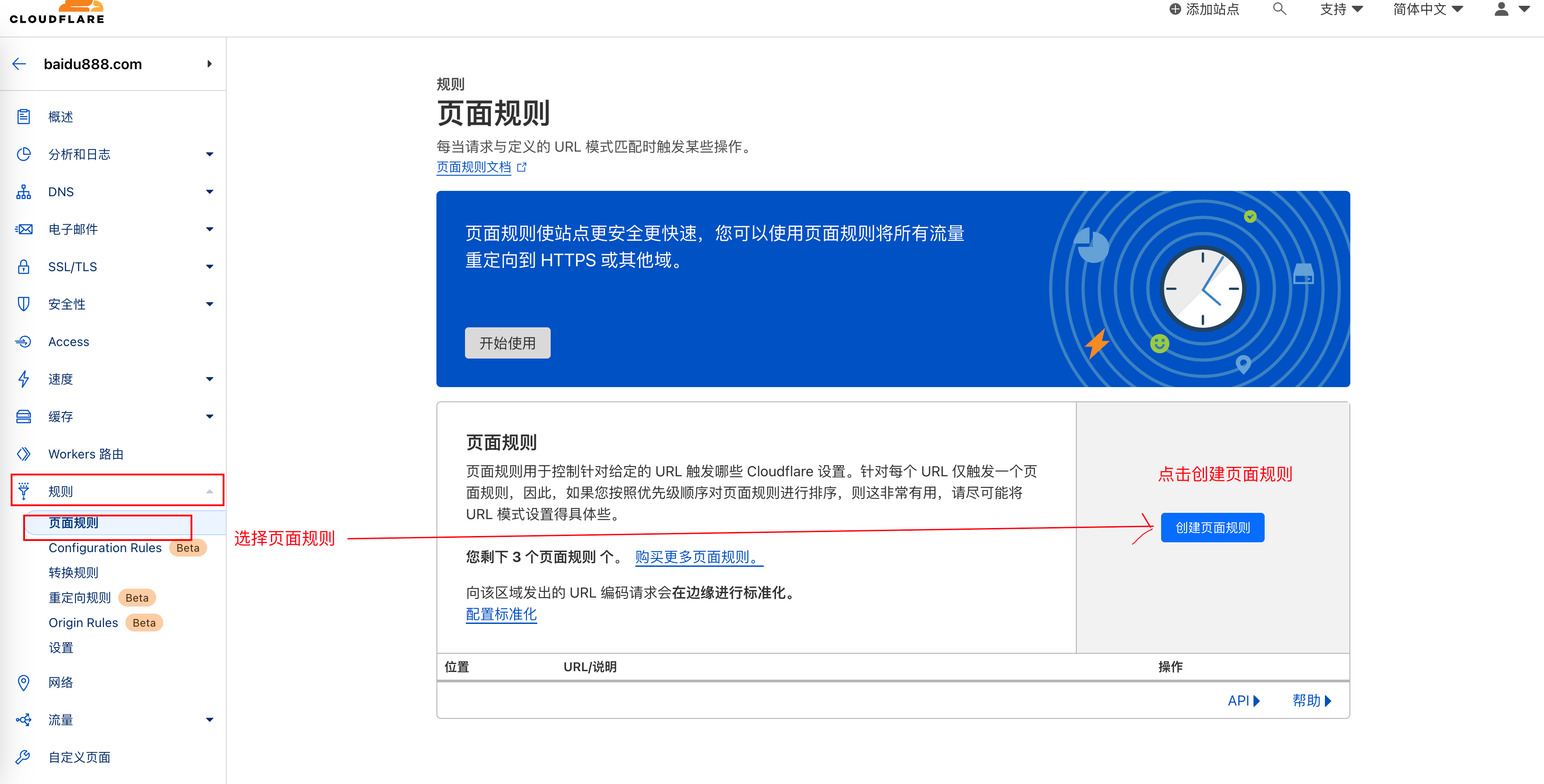Image resolution: width=1544 pixels, height=784 pixels.
Task: Select 转换规则 submenu item
Action: point(73,573)
